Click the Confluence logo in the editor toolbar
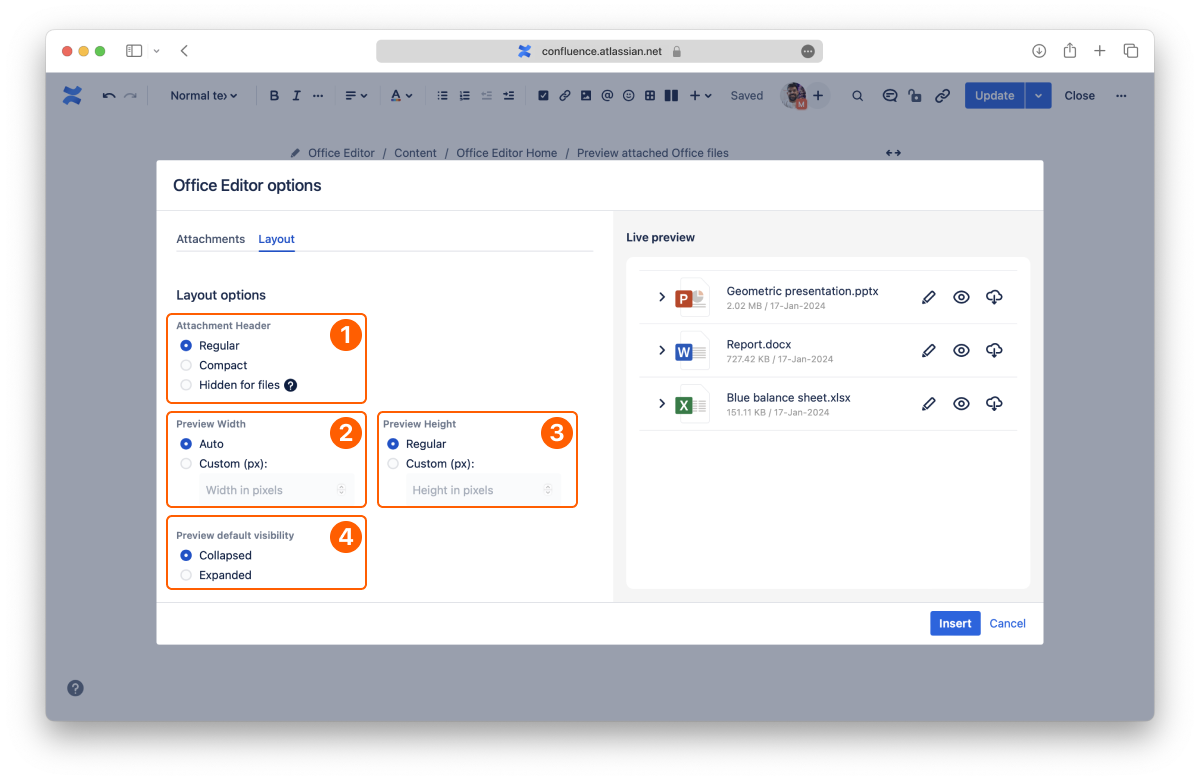1200x780 pixels. tap(72, 96)
